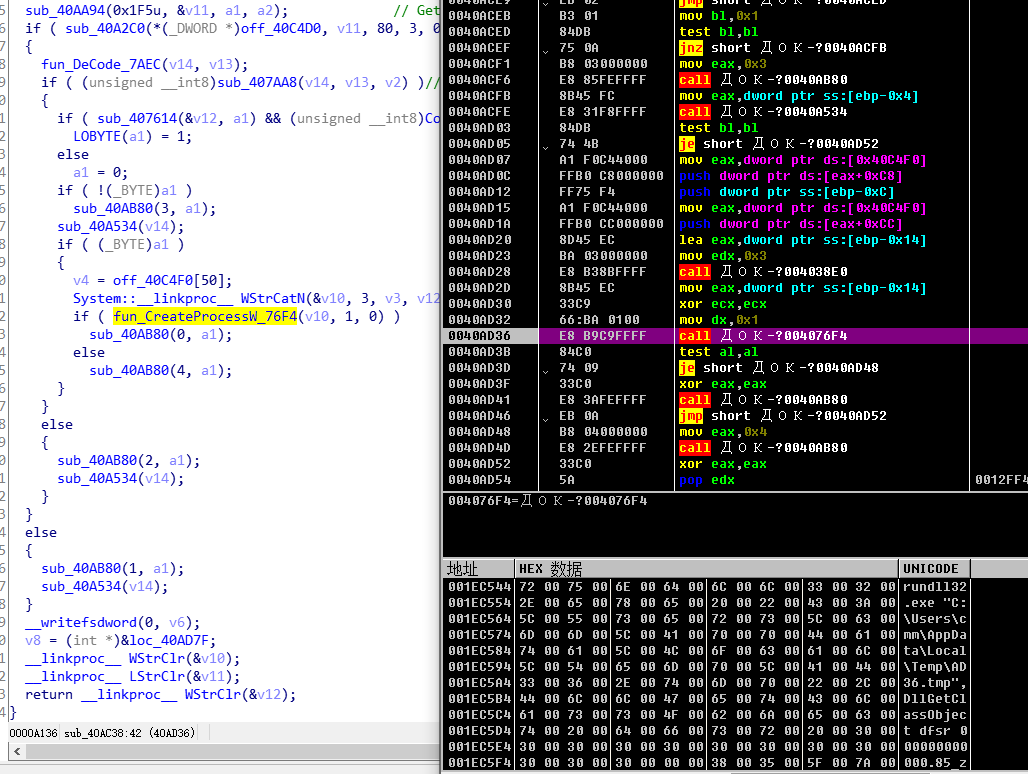The image size is (1028, 774).
Task: Click the sub_40AB80(0, a1) call
Action: (x=161, y=335)
